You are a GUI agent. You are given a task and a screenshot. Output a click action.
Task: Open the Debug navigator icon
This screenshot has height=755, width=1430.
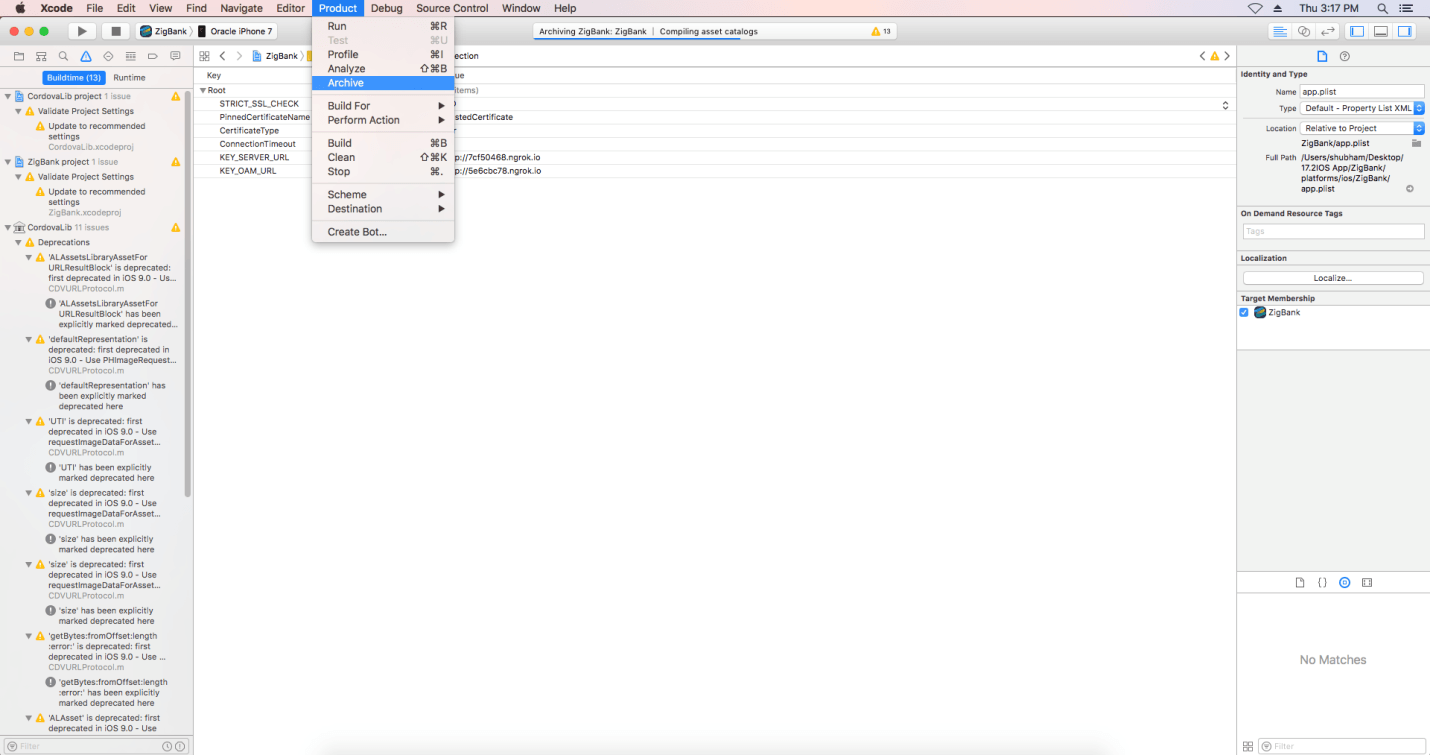(x=130, y=56)
